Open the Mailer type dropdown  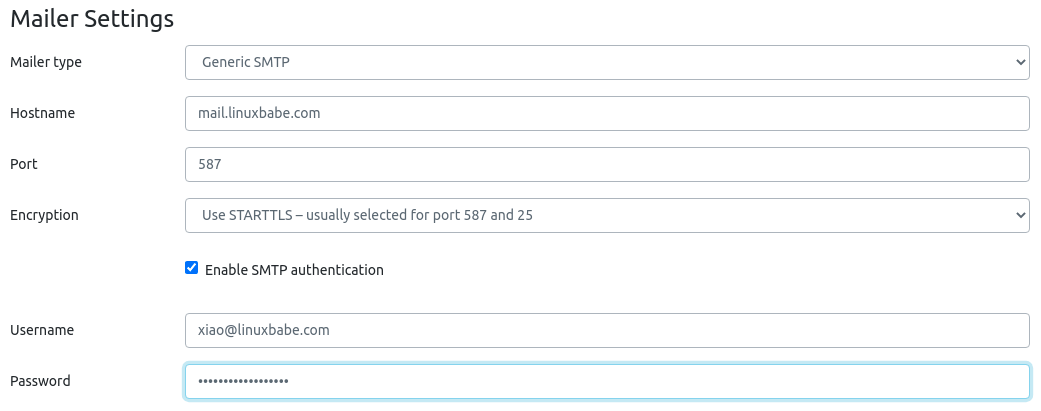click(x=606, y=62)
